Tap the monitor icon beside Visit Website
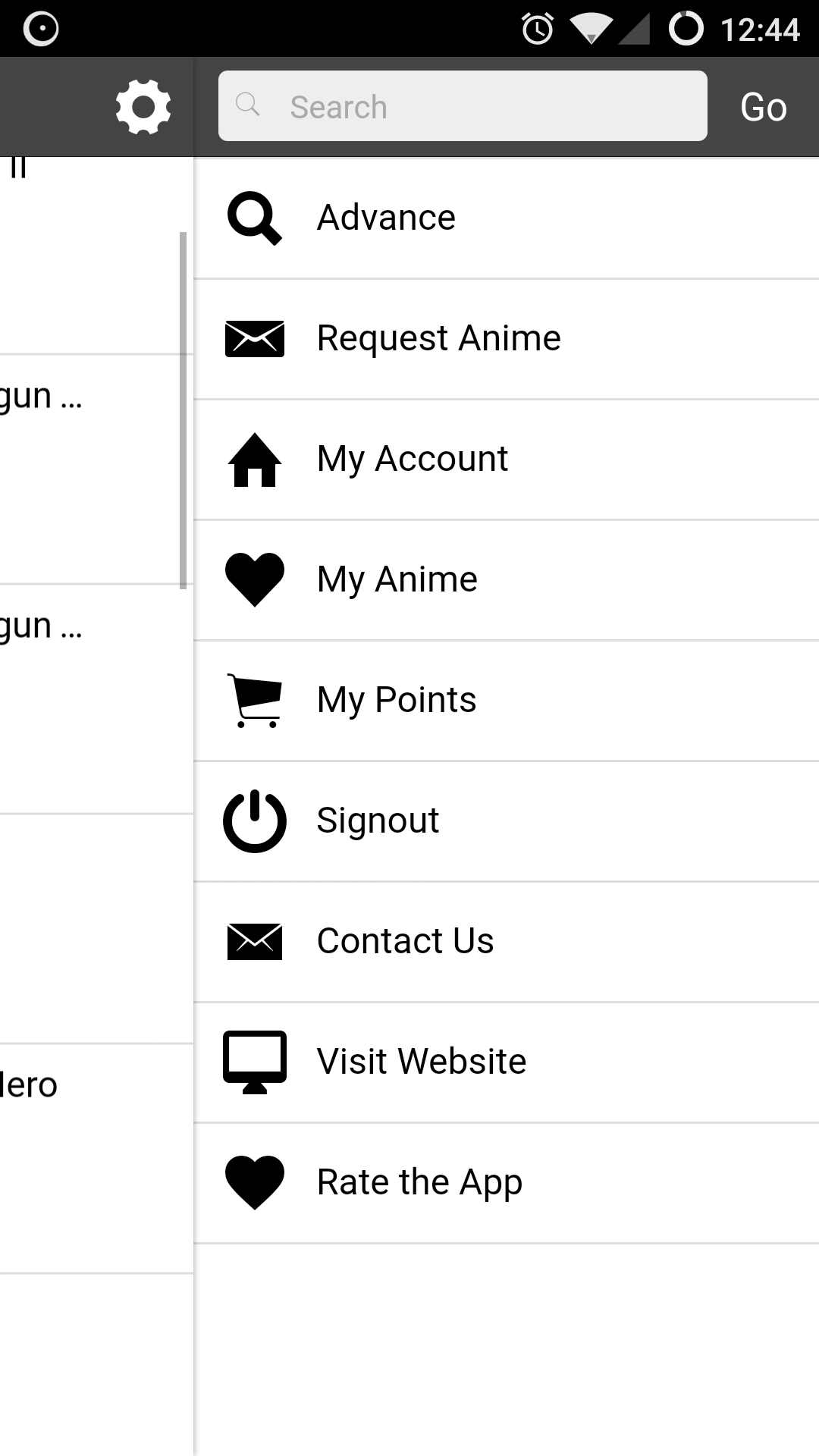This screenshot has width=819, height=1456. 255,1062
